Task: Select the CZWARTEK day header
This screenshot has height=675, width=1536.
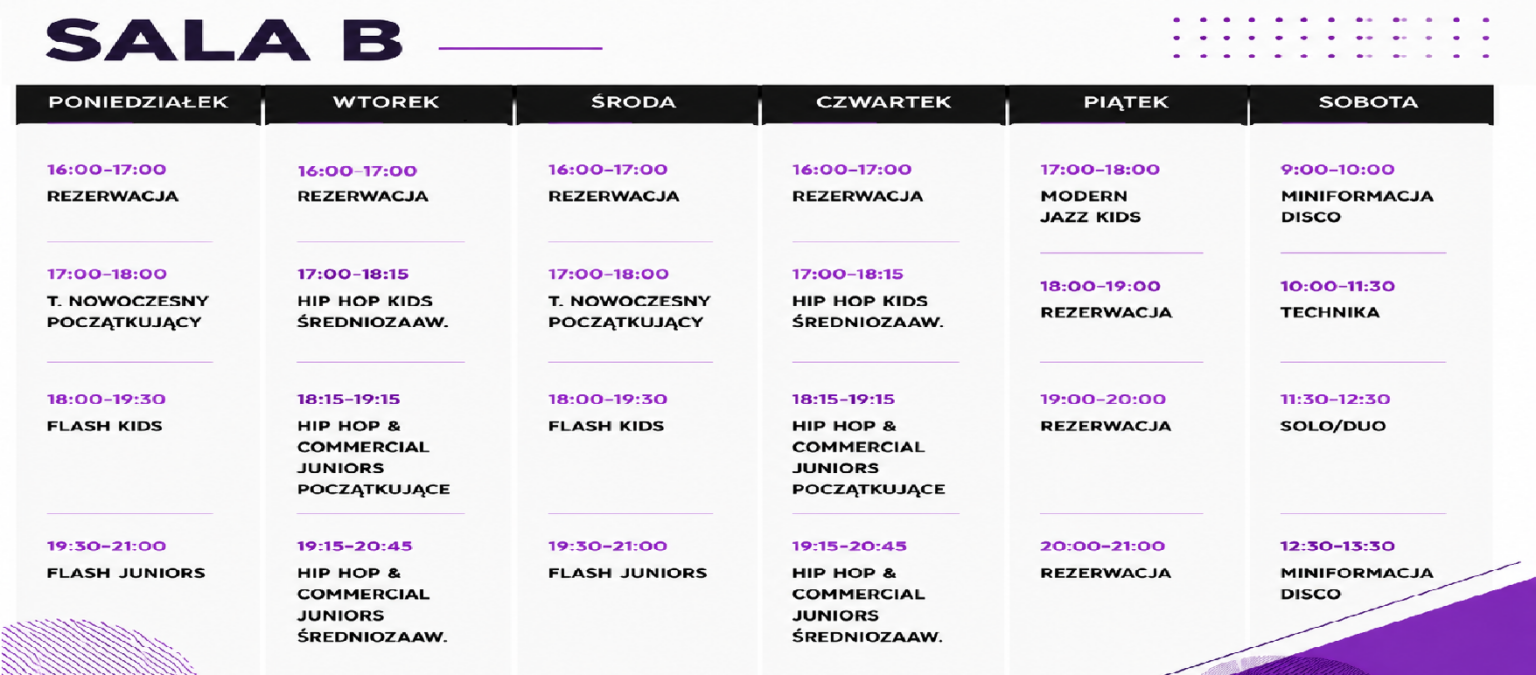Action: coord(883,103)
